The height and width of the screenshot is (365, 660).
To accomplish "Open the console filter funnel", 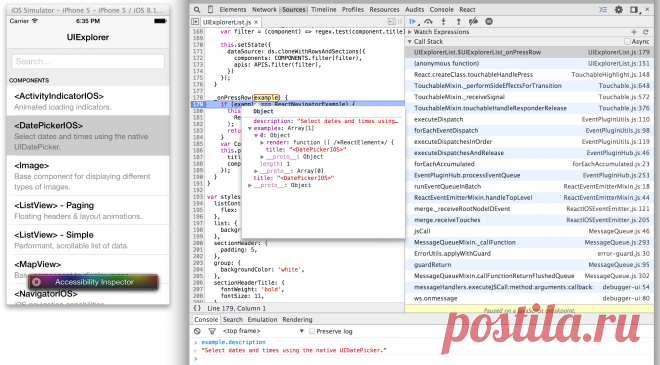I will [212, 331].
